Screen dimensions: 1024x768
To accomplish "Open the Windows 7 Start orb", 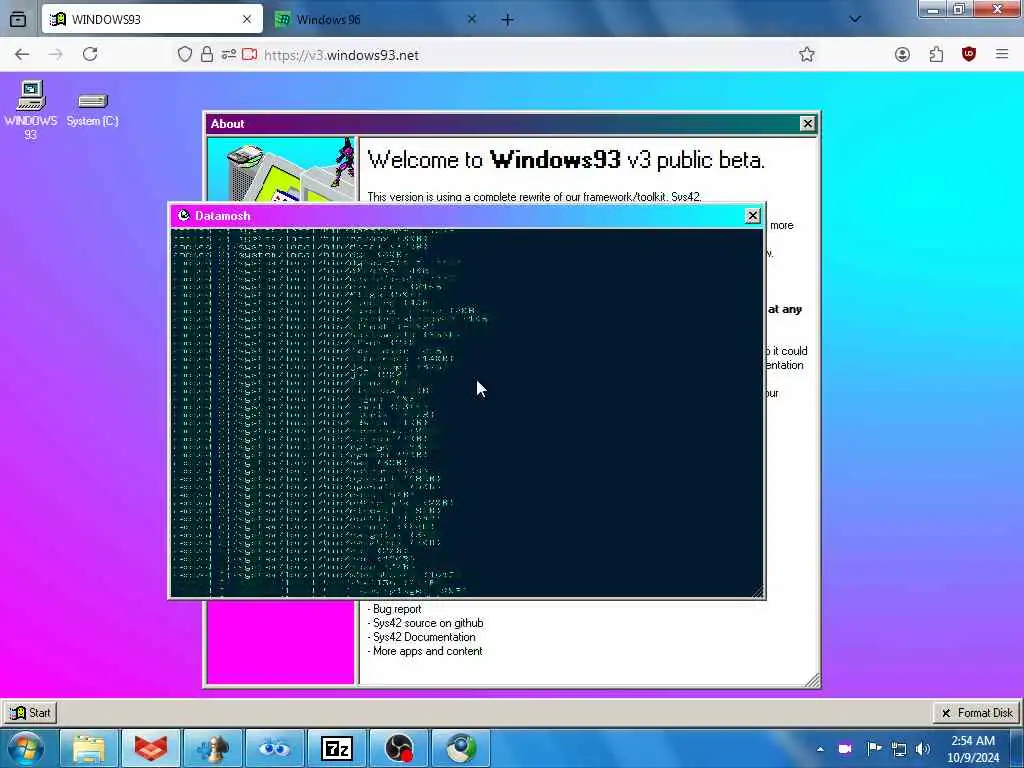I will click(25, 748).
